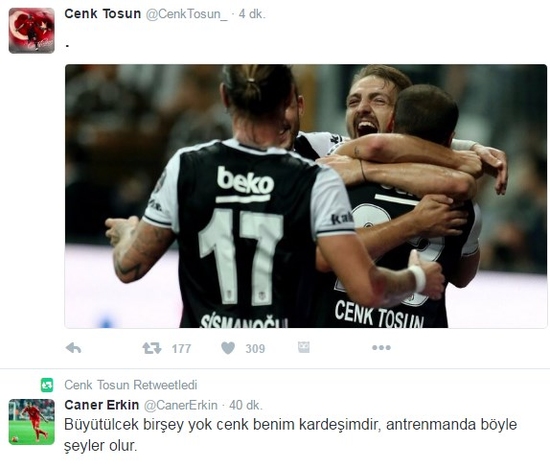Click the Cenk Tosun Retweetledi label
Image resolution: width=550 pixels, height=468 pixels.
(x=130, y=385)
